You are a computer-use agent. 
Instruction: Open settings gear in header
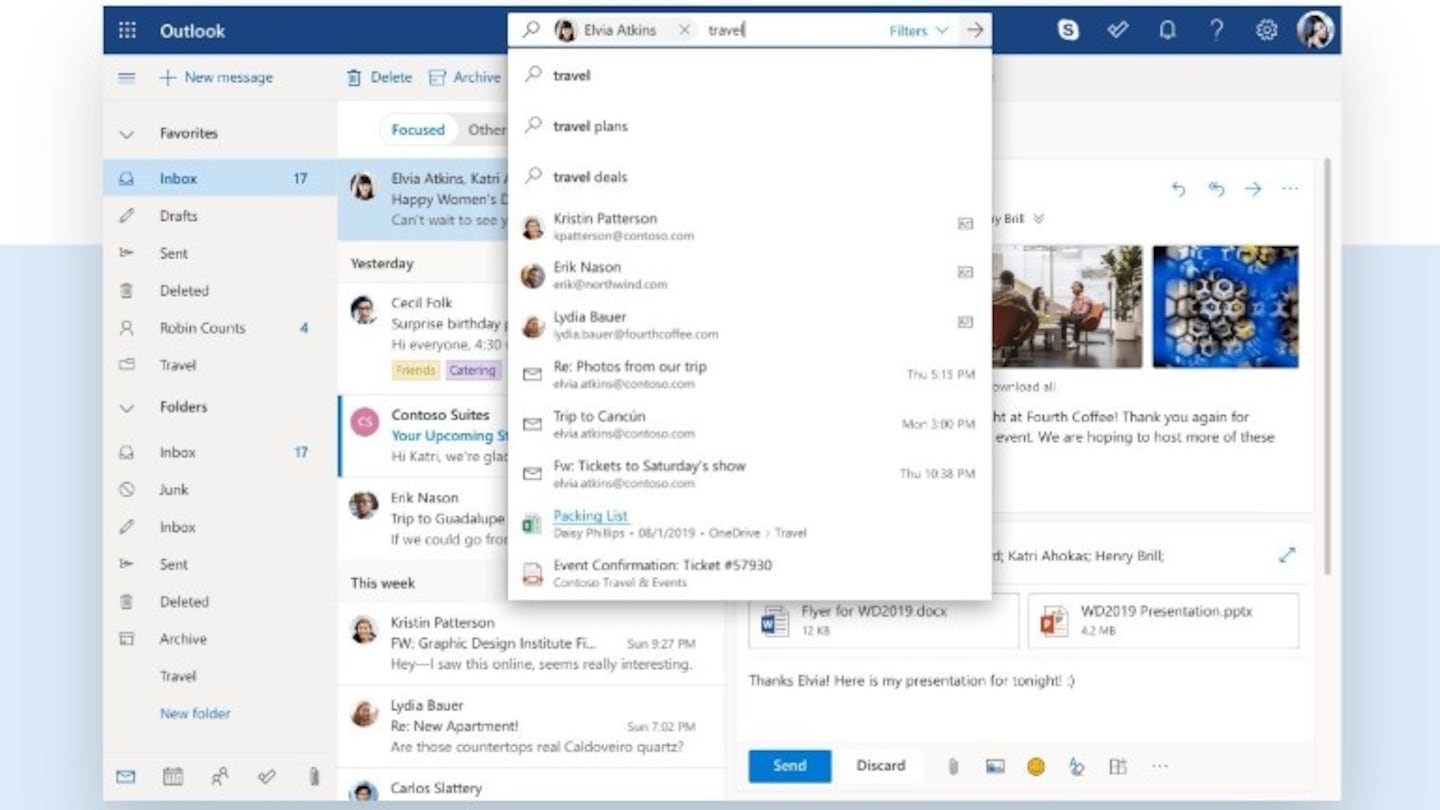pyautogui.click(x=1266, y=30)
